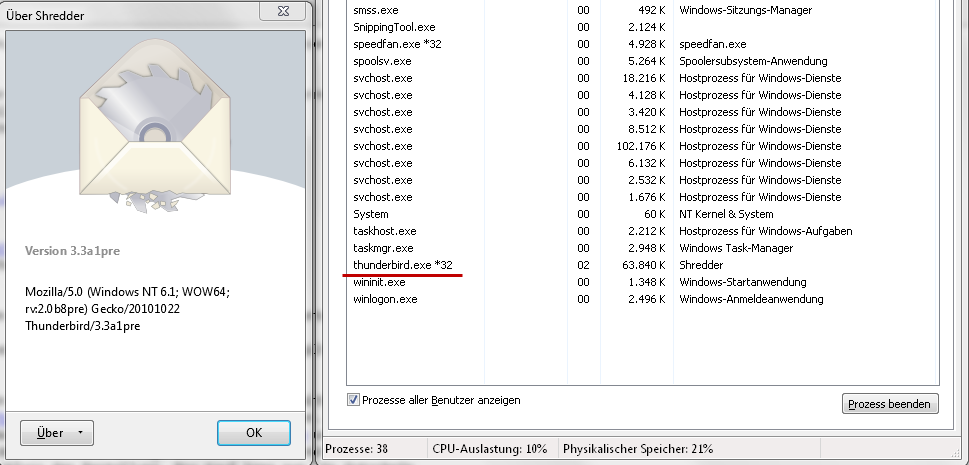Toggle 'Prozesse aller Benutzer anzeigen' checkbox
Image resolution: width=969 pixels, height=465 pixels.
[353, 400]
